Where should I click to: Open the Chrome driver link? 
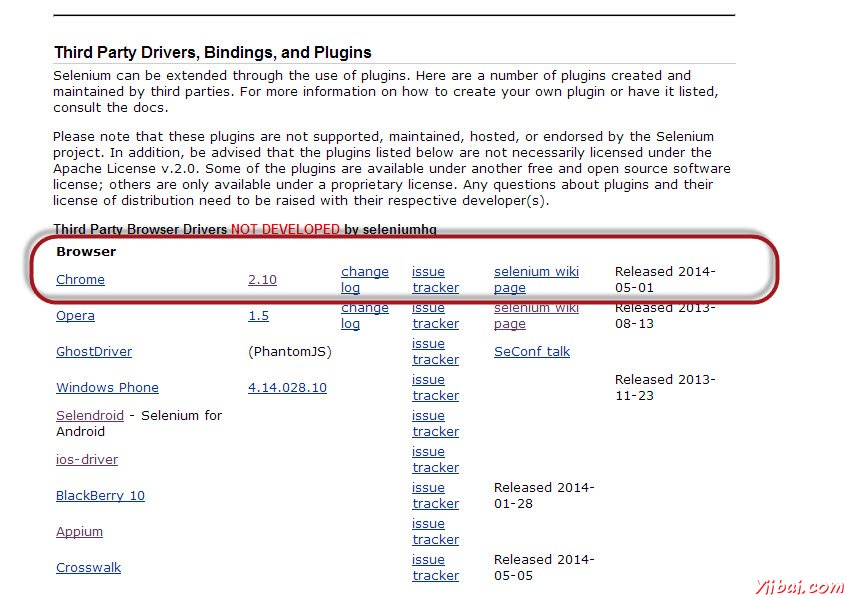(x=80, y=280)
